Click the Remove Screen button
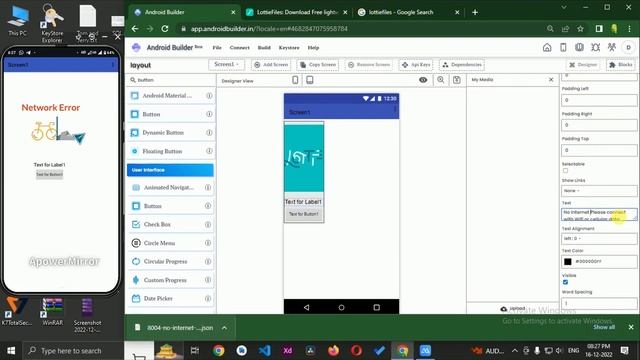 369,64
